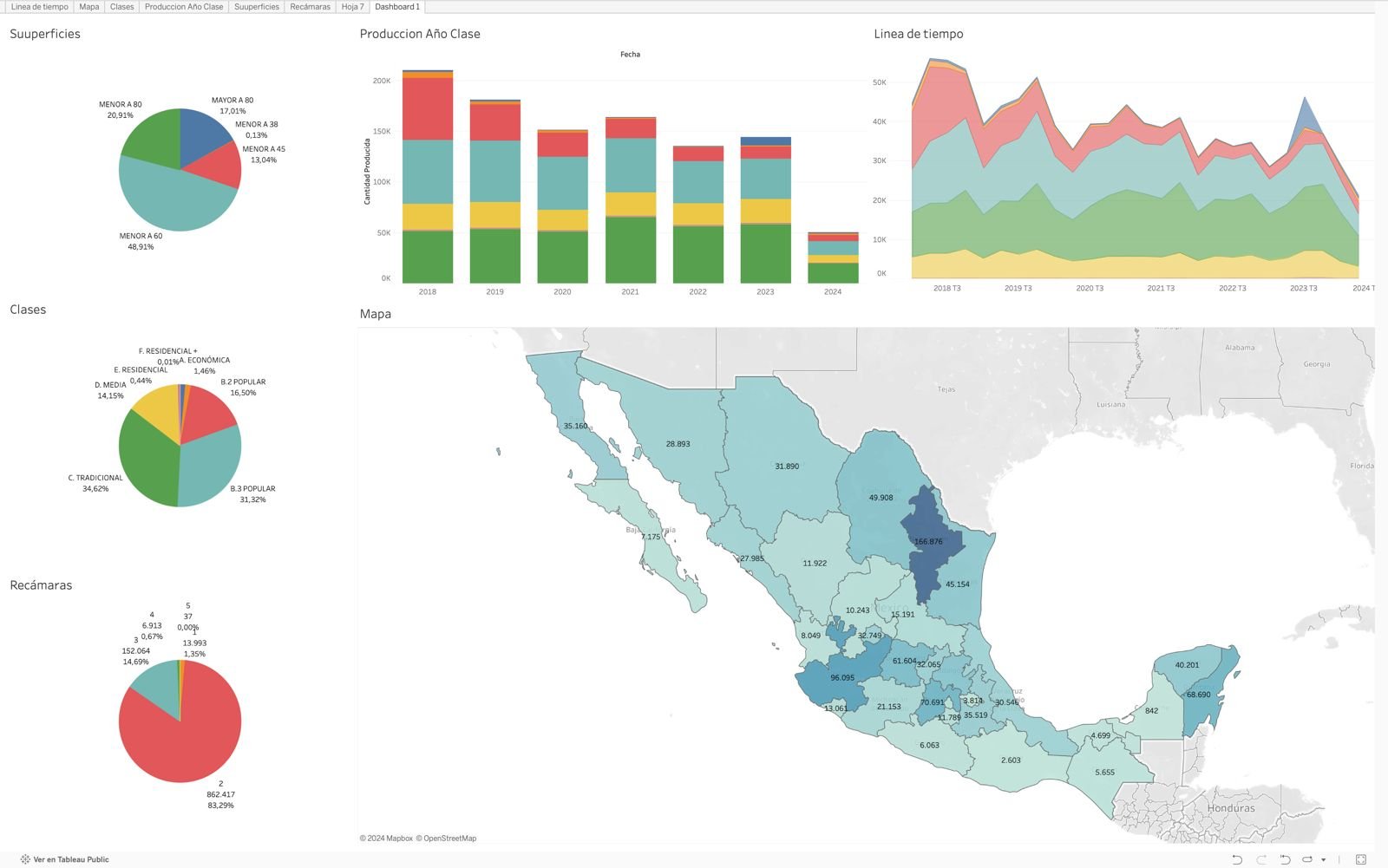
Task: Switch to the Mapa tab
Action: (x=89, y=6)
